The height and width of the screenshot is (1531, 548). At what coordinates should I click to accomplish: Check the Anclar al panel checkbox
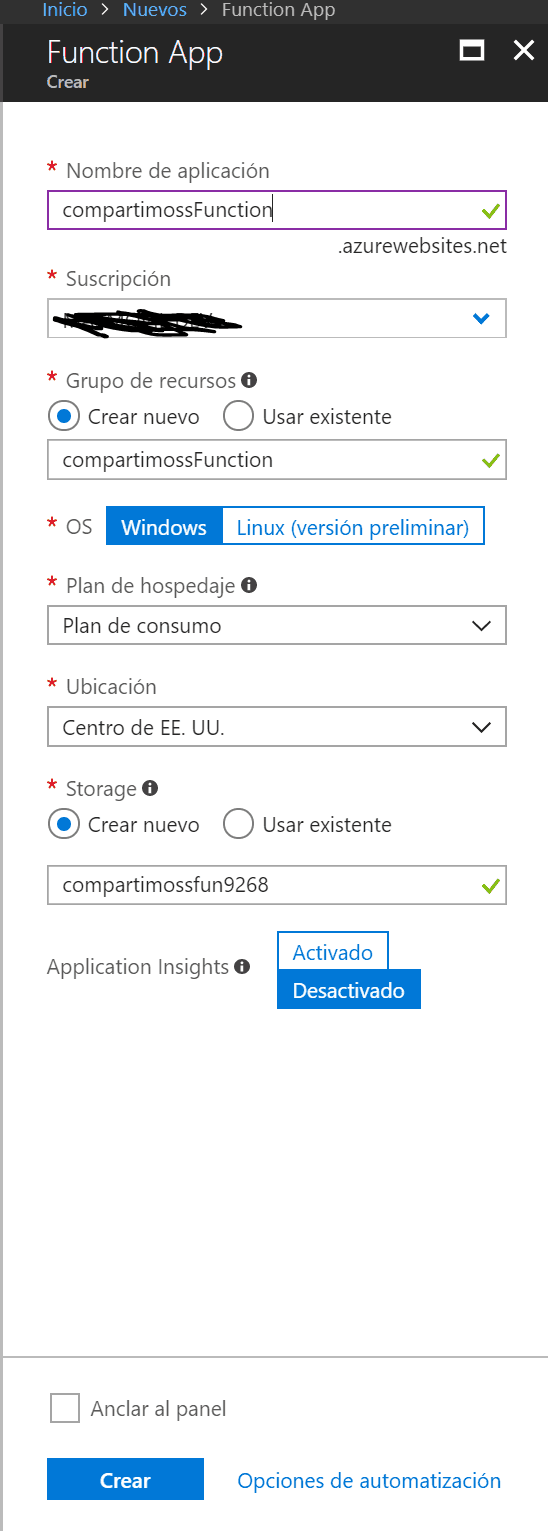[65, 1409]
